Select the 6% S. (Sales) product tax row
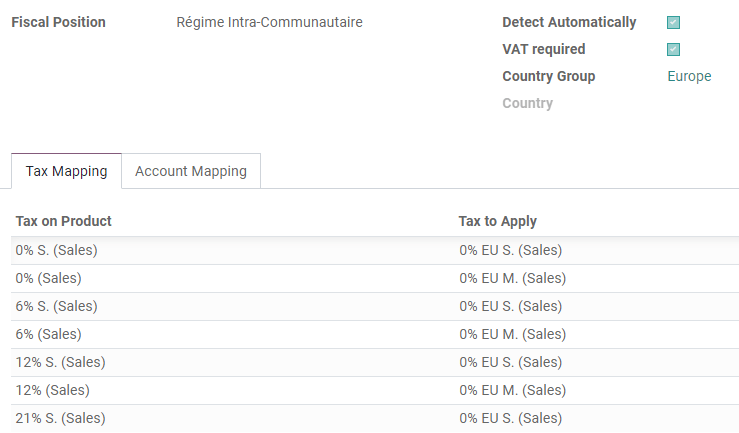 pos(57,307)
